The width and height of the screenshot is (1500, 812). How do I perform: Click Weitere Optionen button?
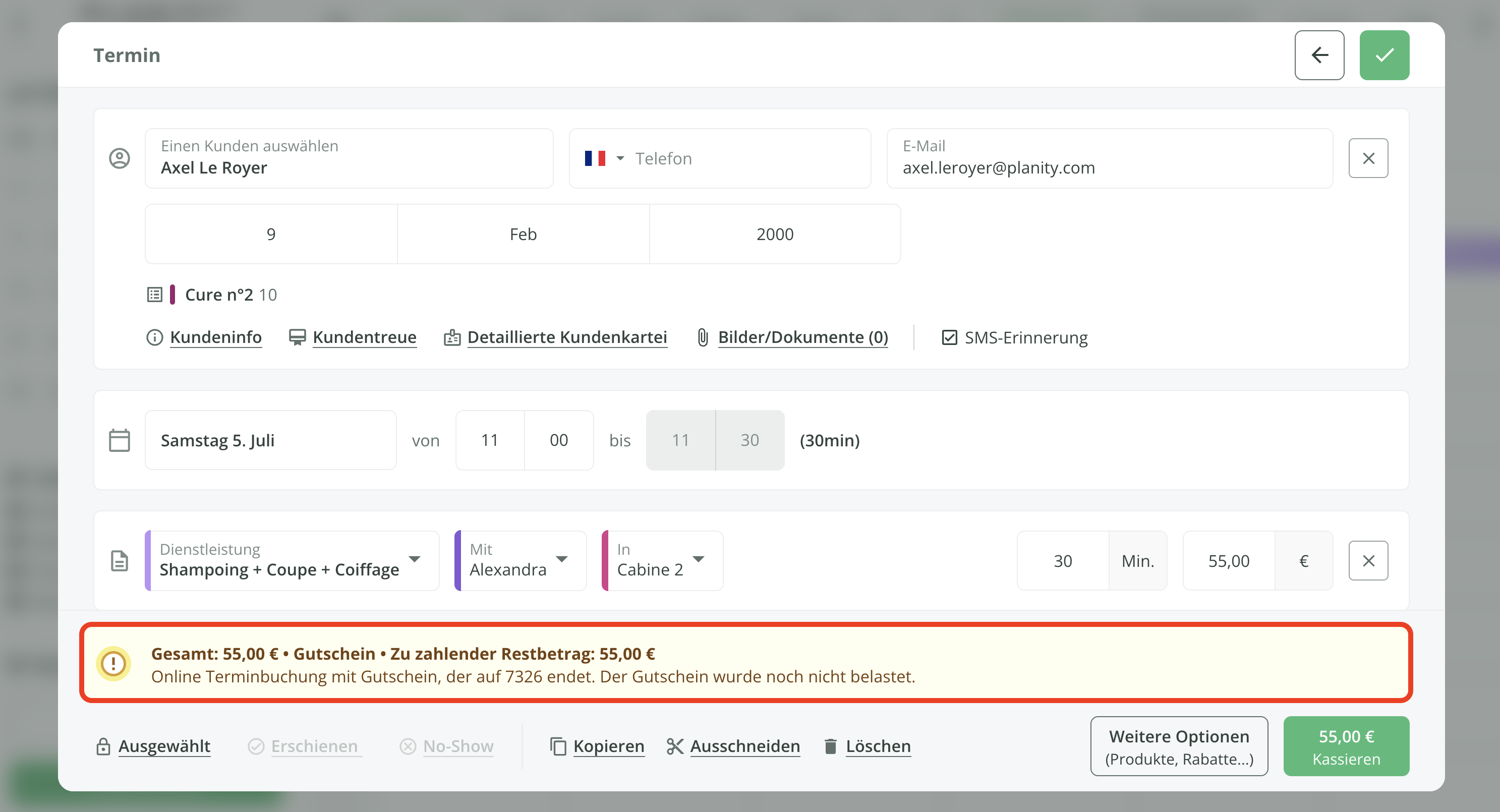click(1179, 745)
